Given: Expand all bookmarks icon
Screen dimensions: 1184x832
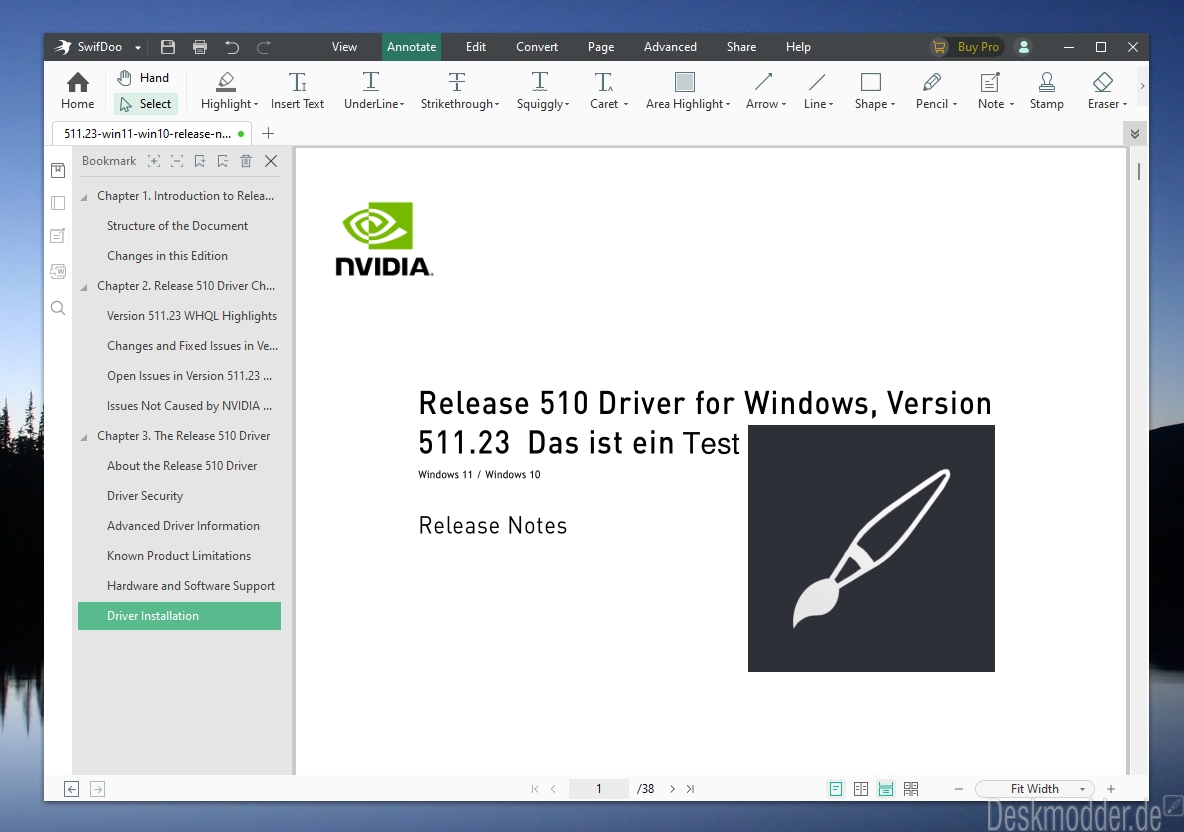Looking at the screenshot, I should pyautogui.click(x=154, y=161).
